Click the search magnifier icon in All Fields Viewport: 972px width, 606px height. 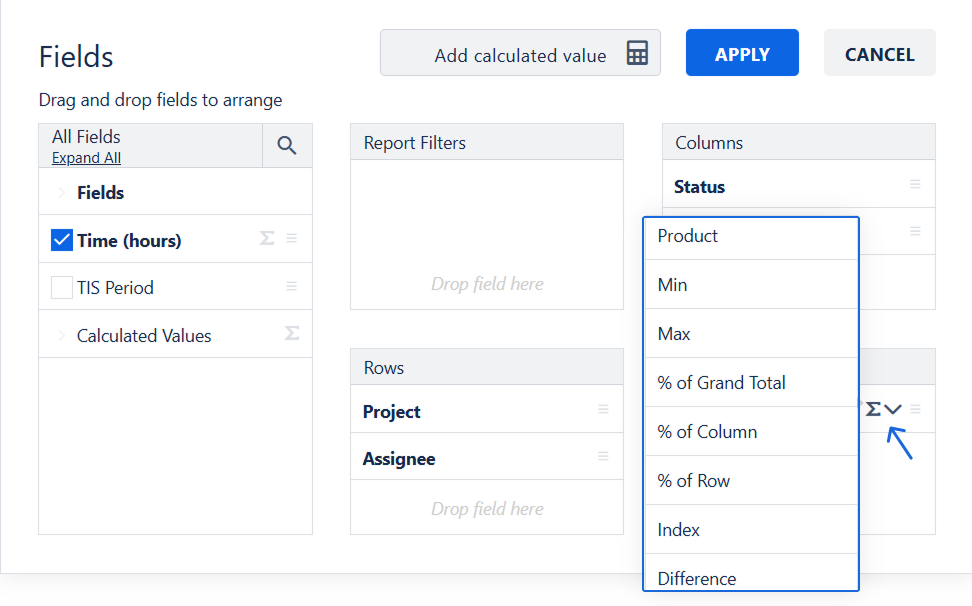[287, 146]
